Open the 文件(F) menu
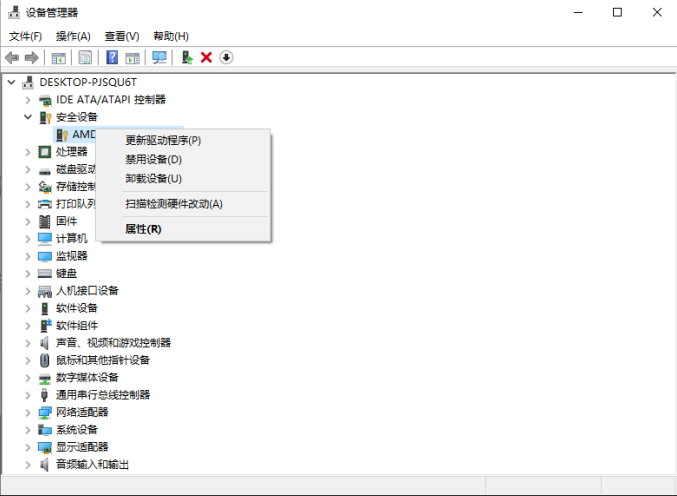This screenshot has width=677, height=496. point(25,36)
